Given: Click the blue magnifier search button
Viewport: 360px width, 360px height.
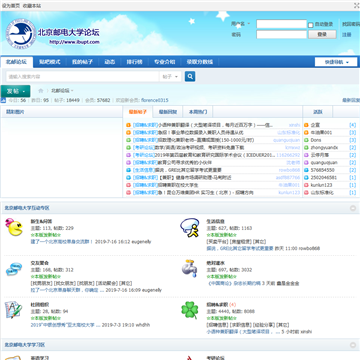Looking at the screenshot, I should click(x=190, y=76).
